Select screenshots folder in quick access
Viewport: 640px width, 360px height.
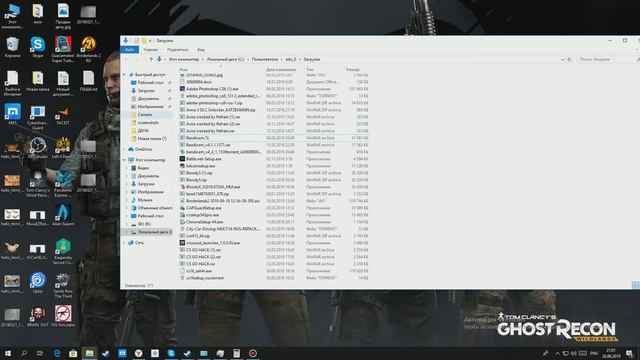[148, 122]
